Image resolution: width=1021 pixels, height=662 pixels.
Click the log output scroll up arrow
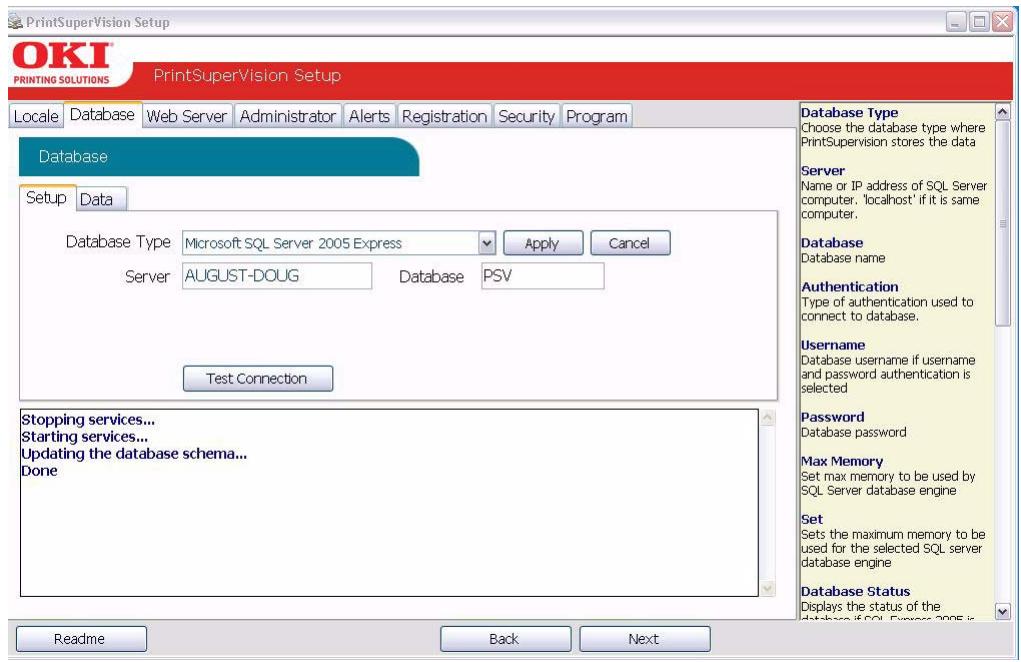point(768,418)
